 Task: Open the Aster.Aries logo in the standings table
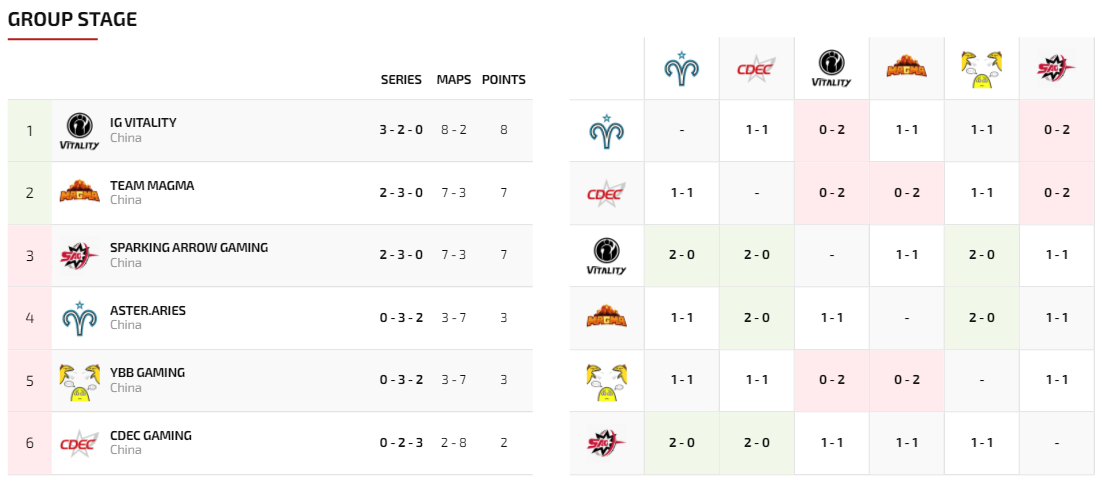pyautogui.click(x=80, y=318)
